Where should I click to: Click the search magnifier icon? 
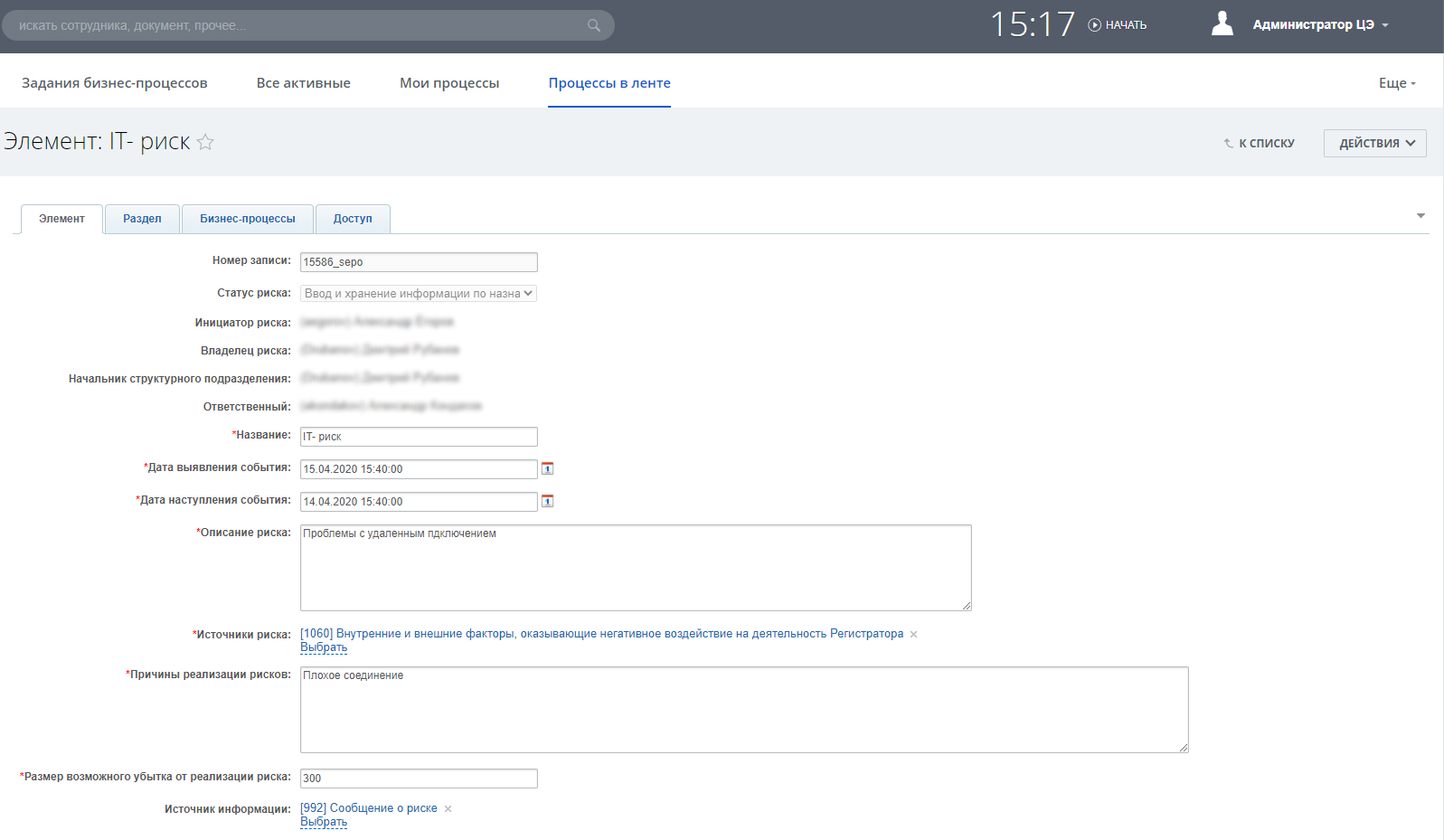click(593, 25)
